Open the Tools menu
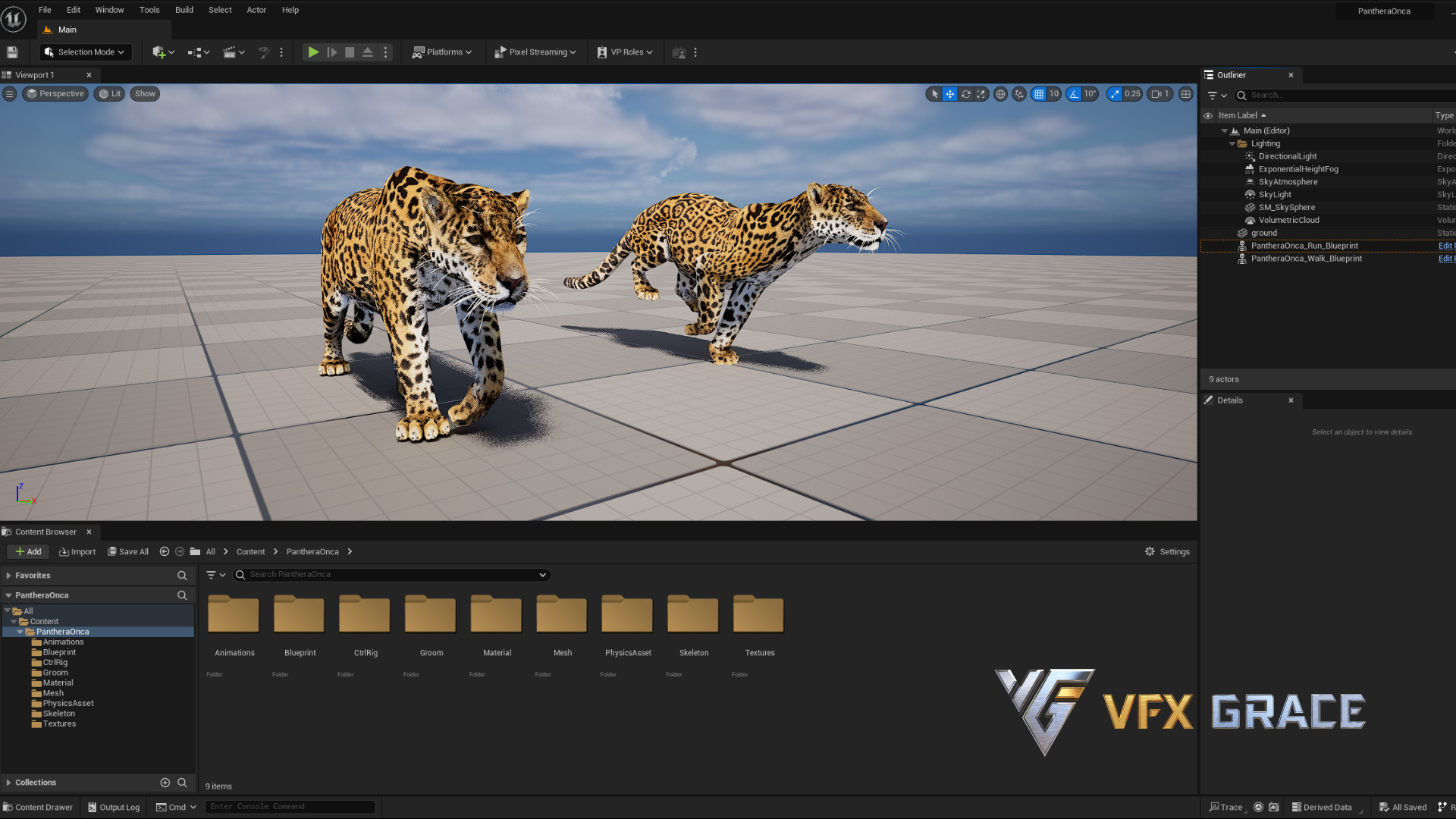This screenshot has width=1456, height=819. (149, 10)
